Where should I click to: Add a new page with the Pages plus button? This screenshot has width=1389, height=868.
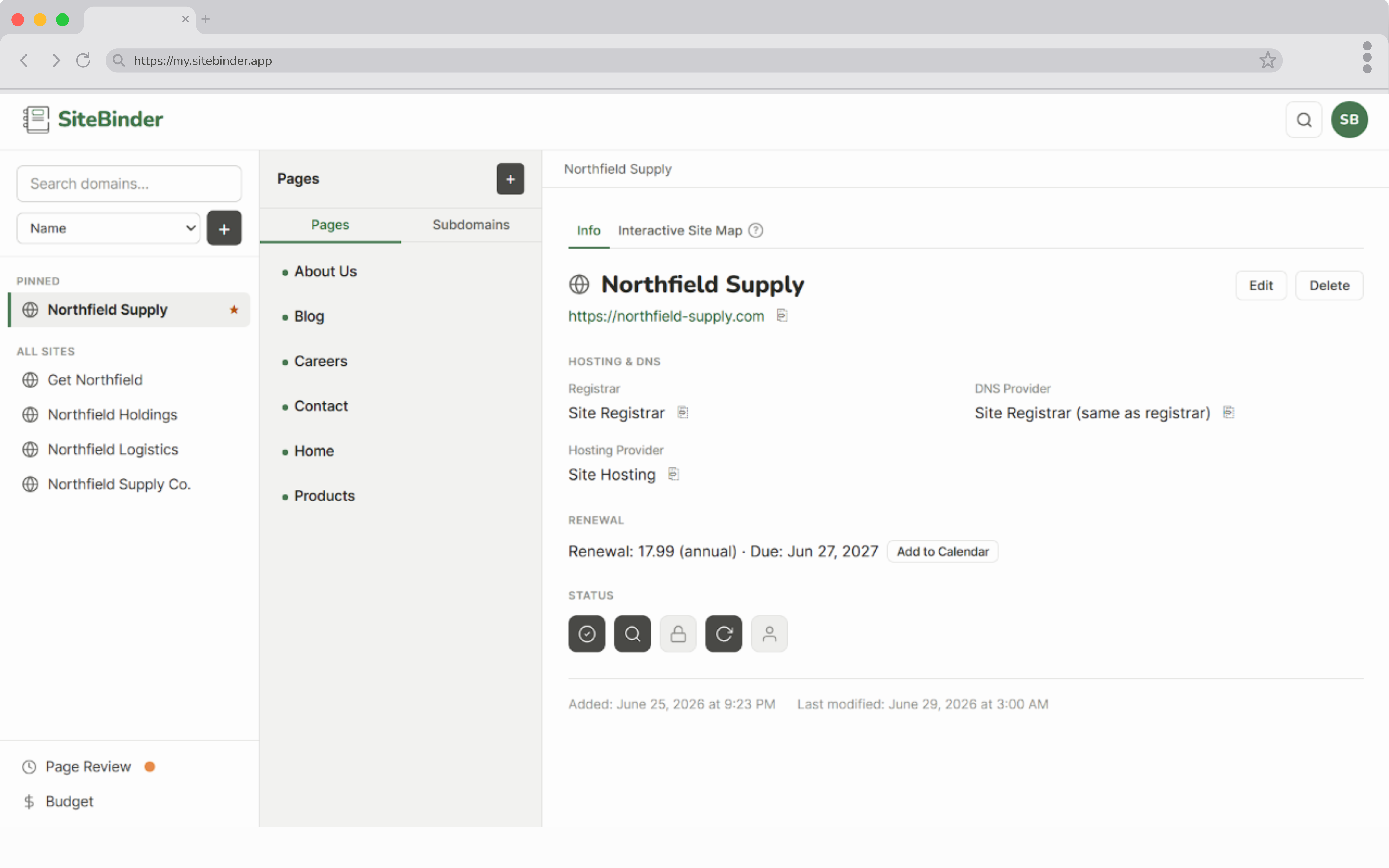point(510,179)
